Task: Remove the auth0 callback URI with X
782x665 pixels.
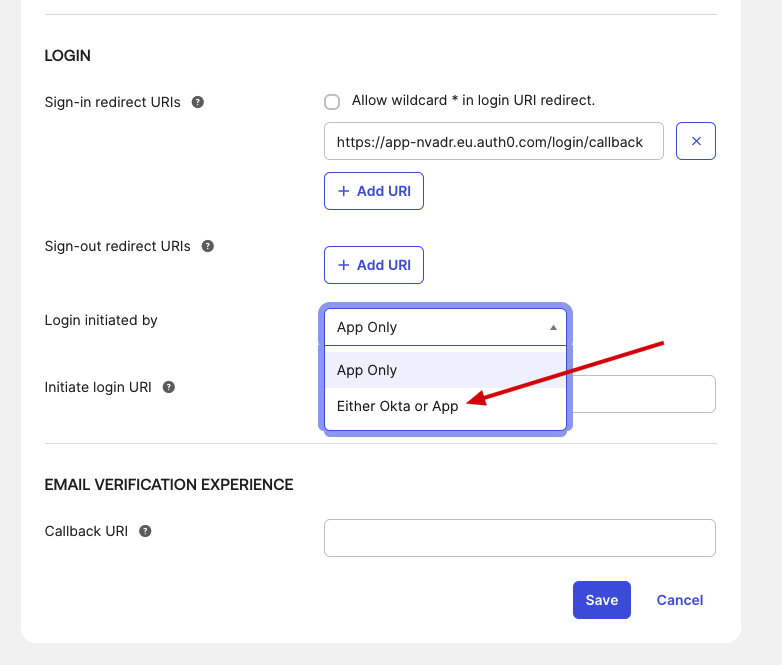Action: point(696,141)
